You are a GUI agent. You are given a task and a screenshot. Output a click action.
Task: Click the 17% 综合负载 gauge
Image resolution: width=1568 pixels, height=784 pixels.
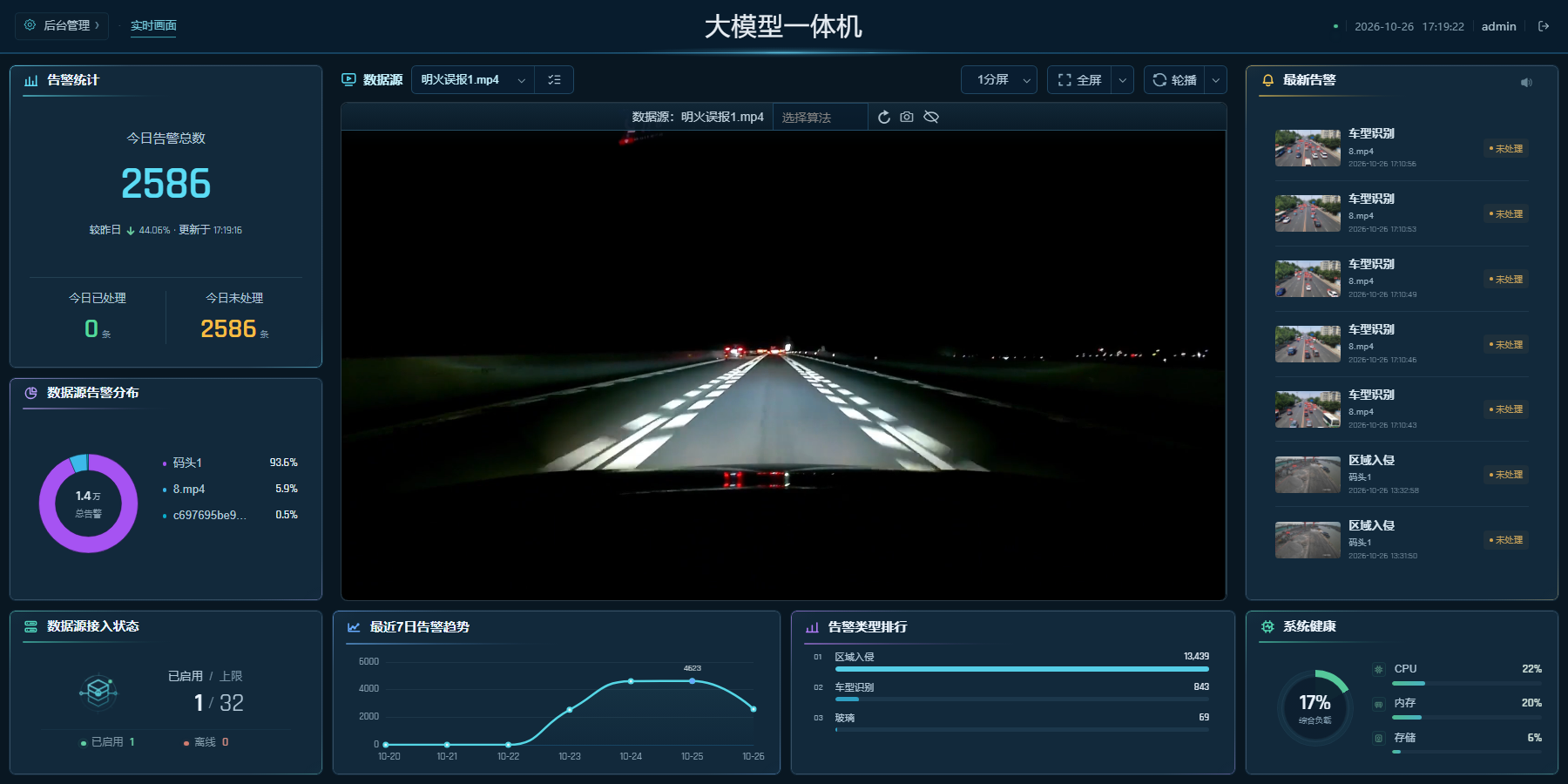(1315, 707)
